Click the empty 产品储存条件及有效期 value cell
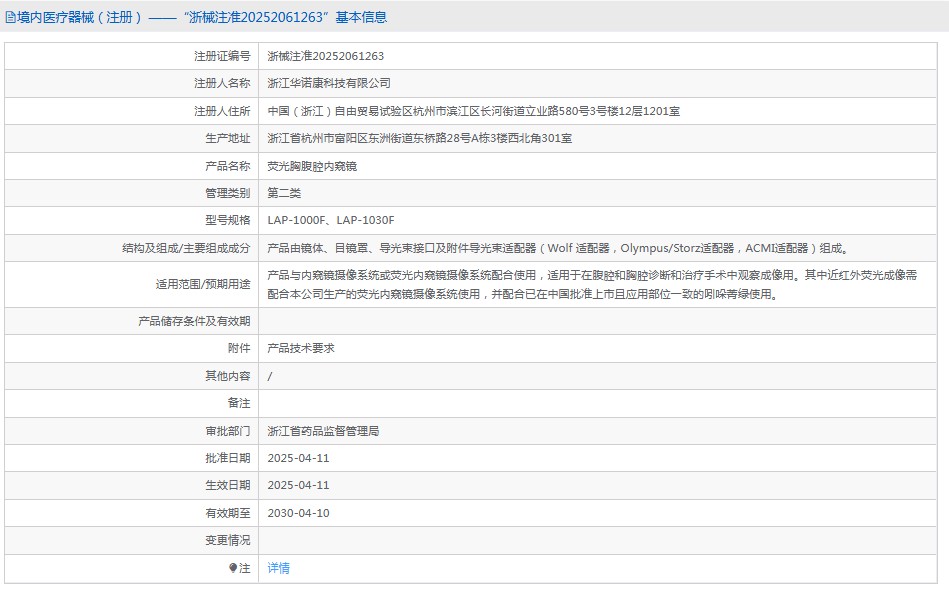 click(x=602, y=321)
